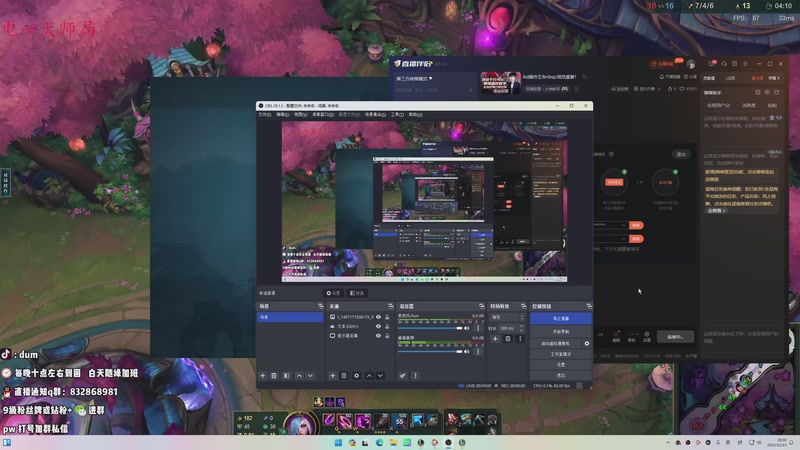Screen dimensions: 800x450
Task: Open audio mixer advanced settings icon
Action: pos(403,376)
